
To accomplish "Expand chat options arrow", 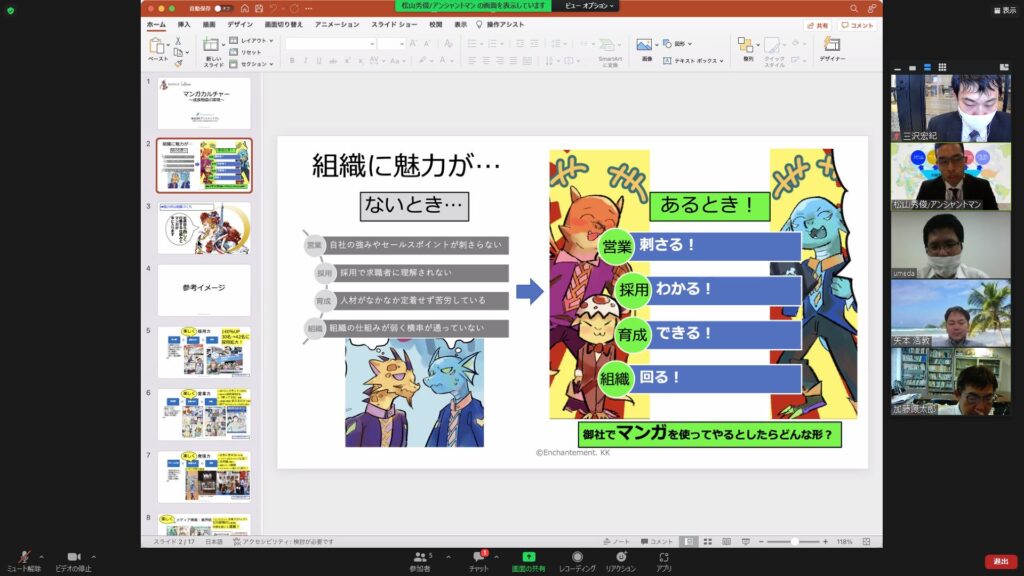I will 496,557.
